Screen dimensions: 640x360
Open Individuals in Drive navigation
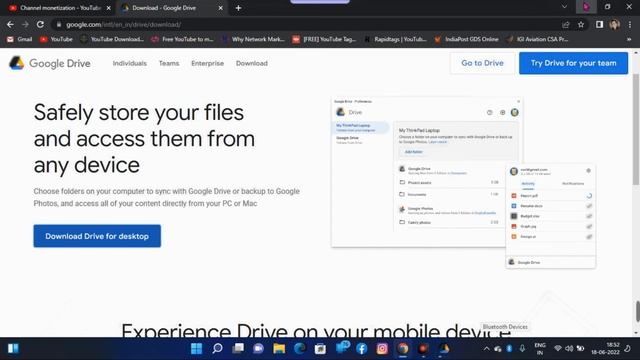pos(130,63)
